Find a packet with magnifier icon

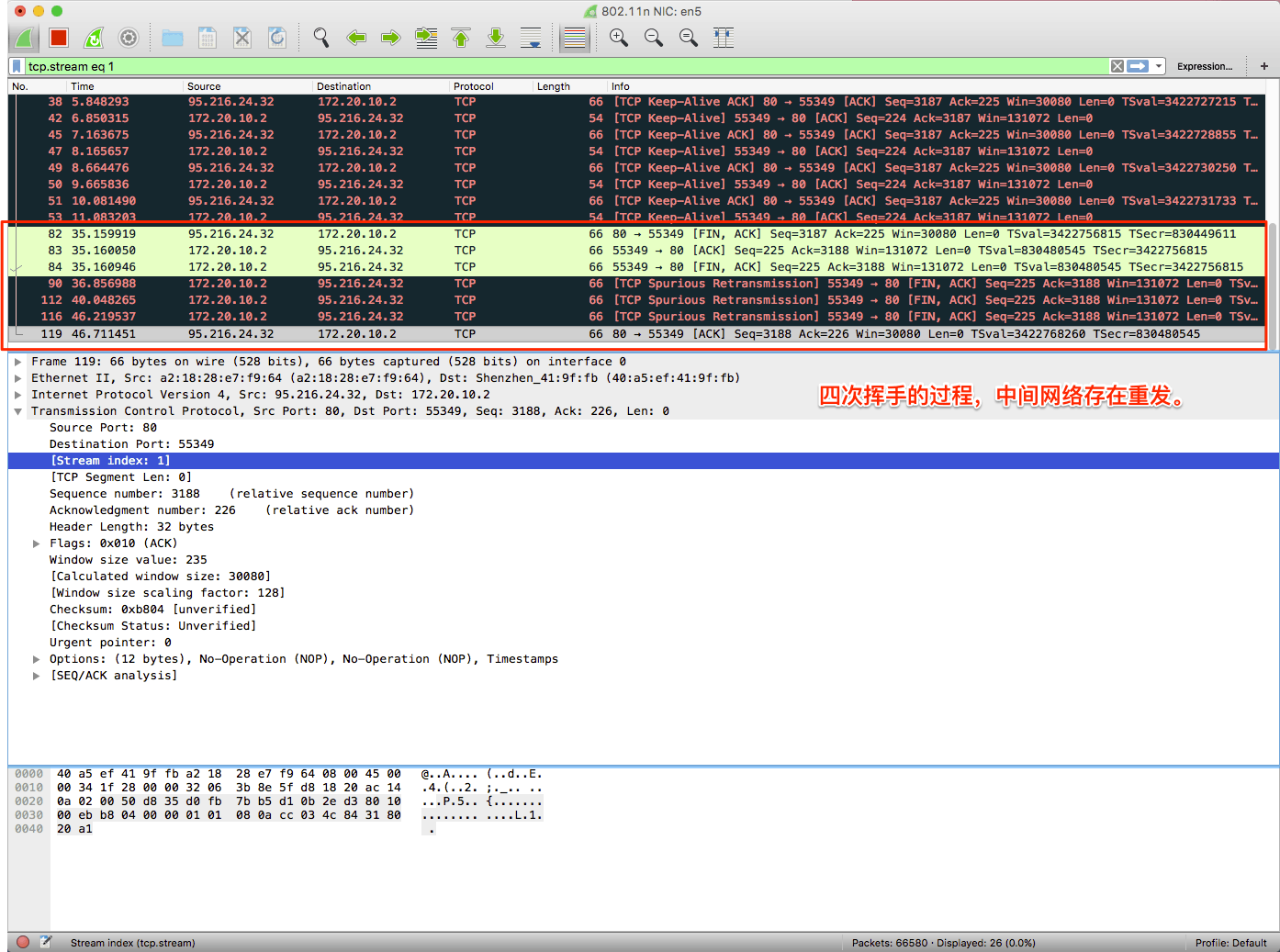(320, 38)
